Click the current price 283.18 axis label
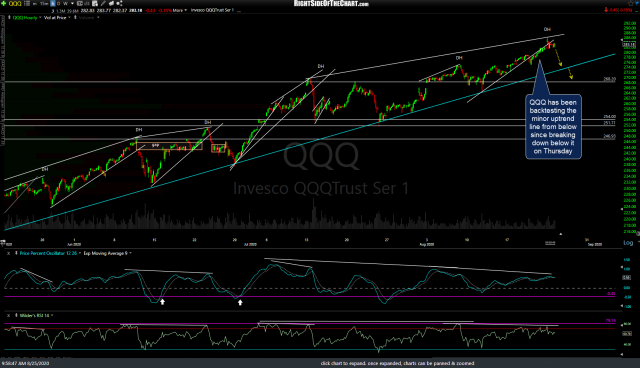This screenshot has height=368, width=640. click(629, 44)
